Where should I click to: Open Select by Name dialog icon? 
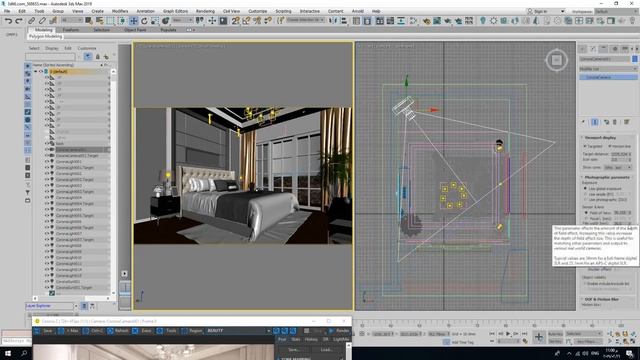point(99,20)
